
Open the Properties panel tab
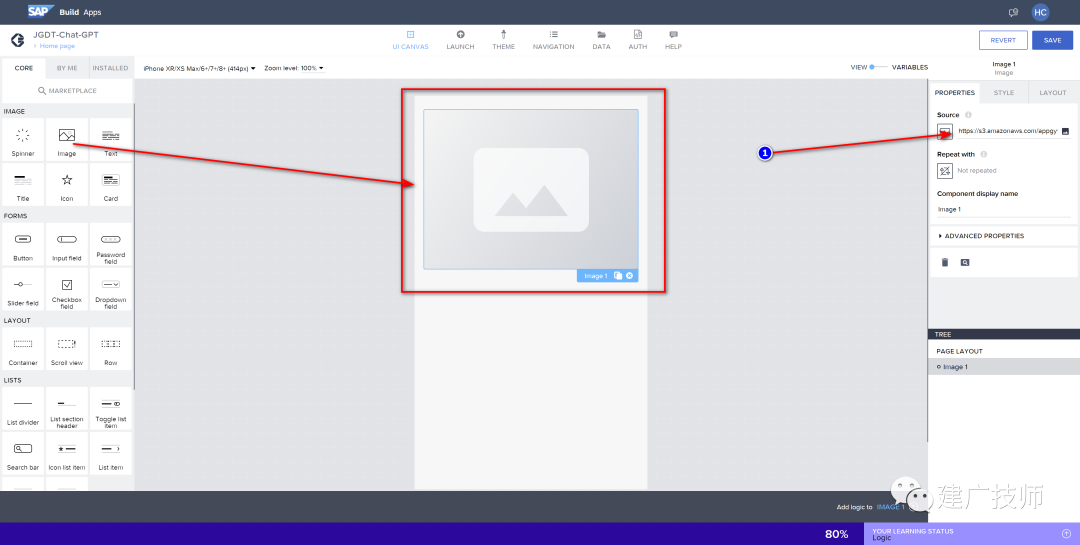(x=955, y=92)
